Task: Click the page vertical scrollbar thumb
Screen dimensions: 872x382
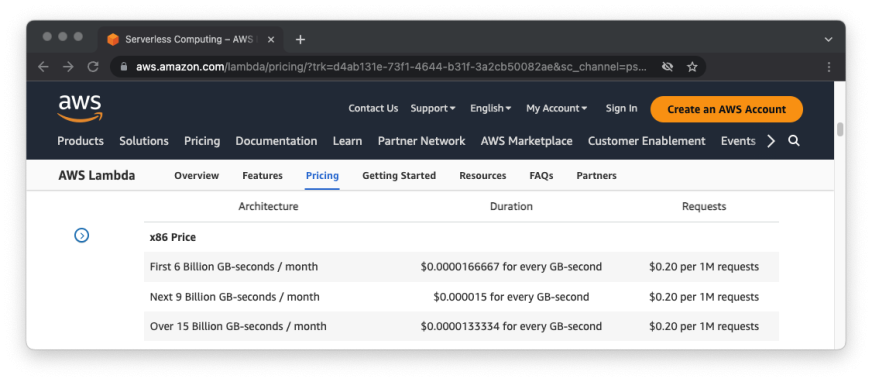Action: pyautogui.click(x=840, y=129)
